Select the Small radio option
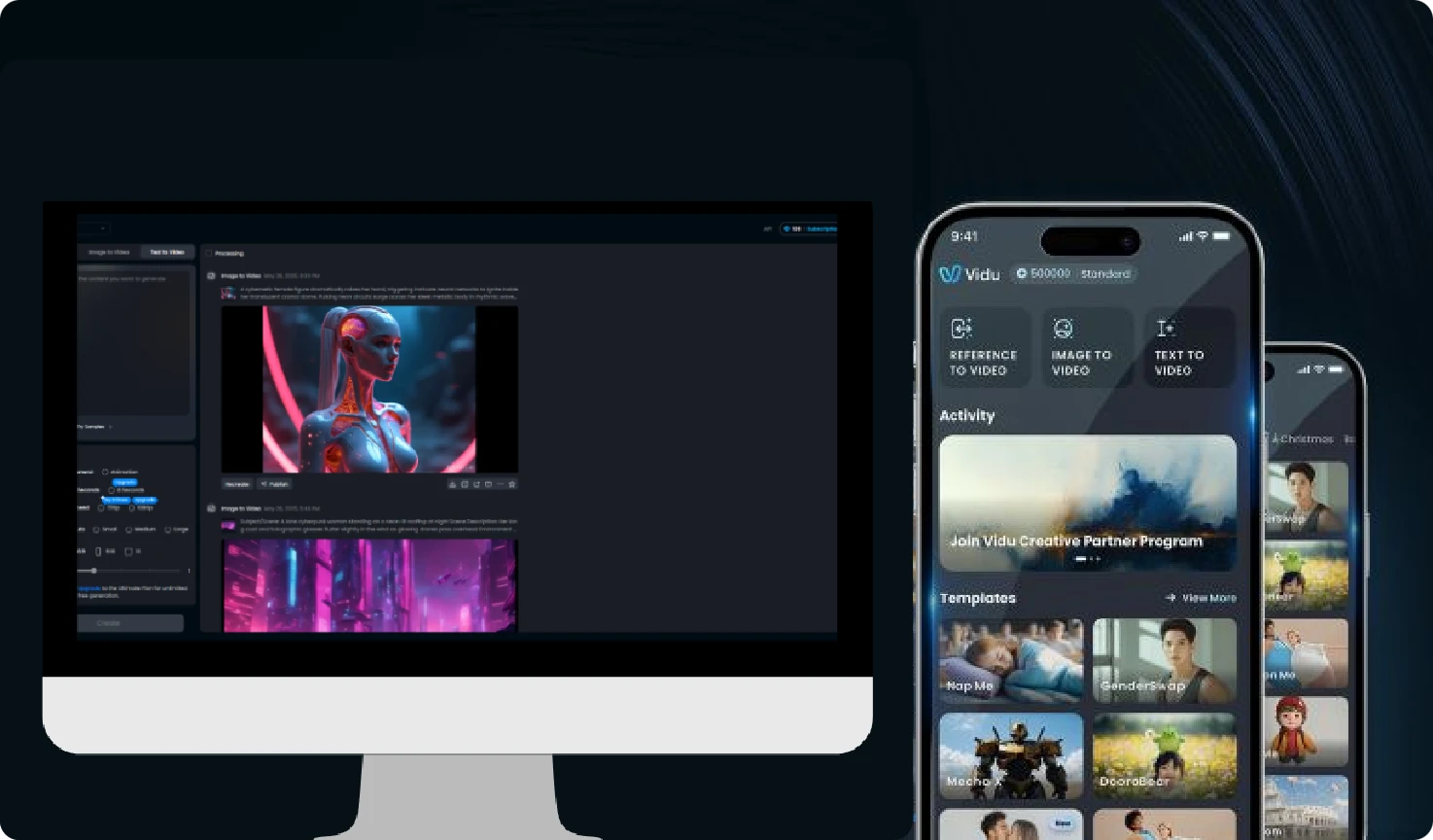Image resolution: width=1433 pixels, height=840 pixels. tap(96, 530)
